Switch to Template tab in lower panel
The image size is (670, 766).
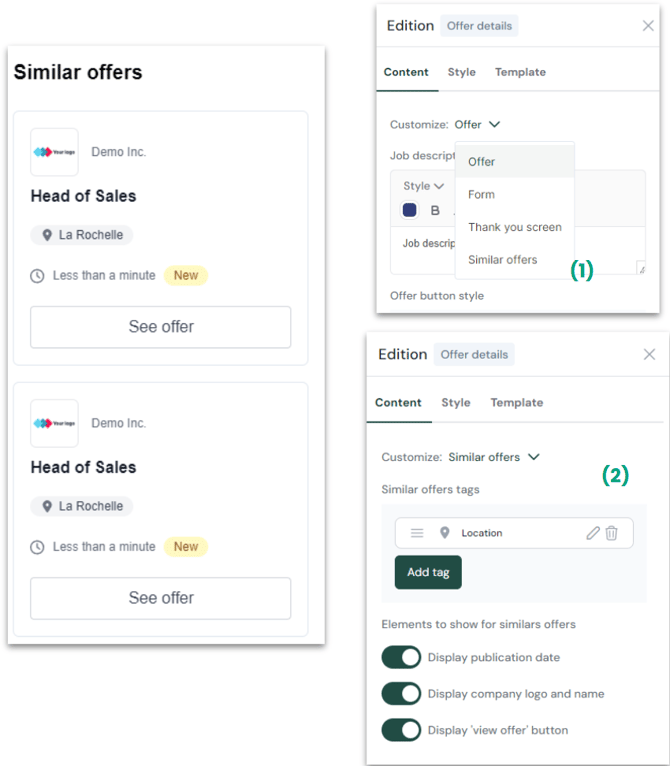click(x=516, y=403)
